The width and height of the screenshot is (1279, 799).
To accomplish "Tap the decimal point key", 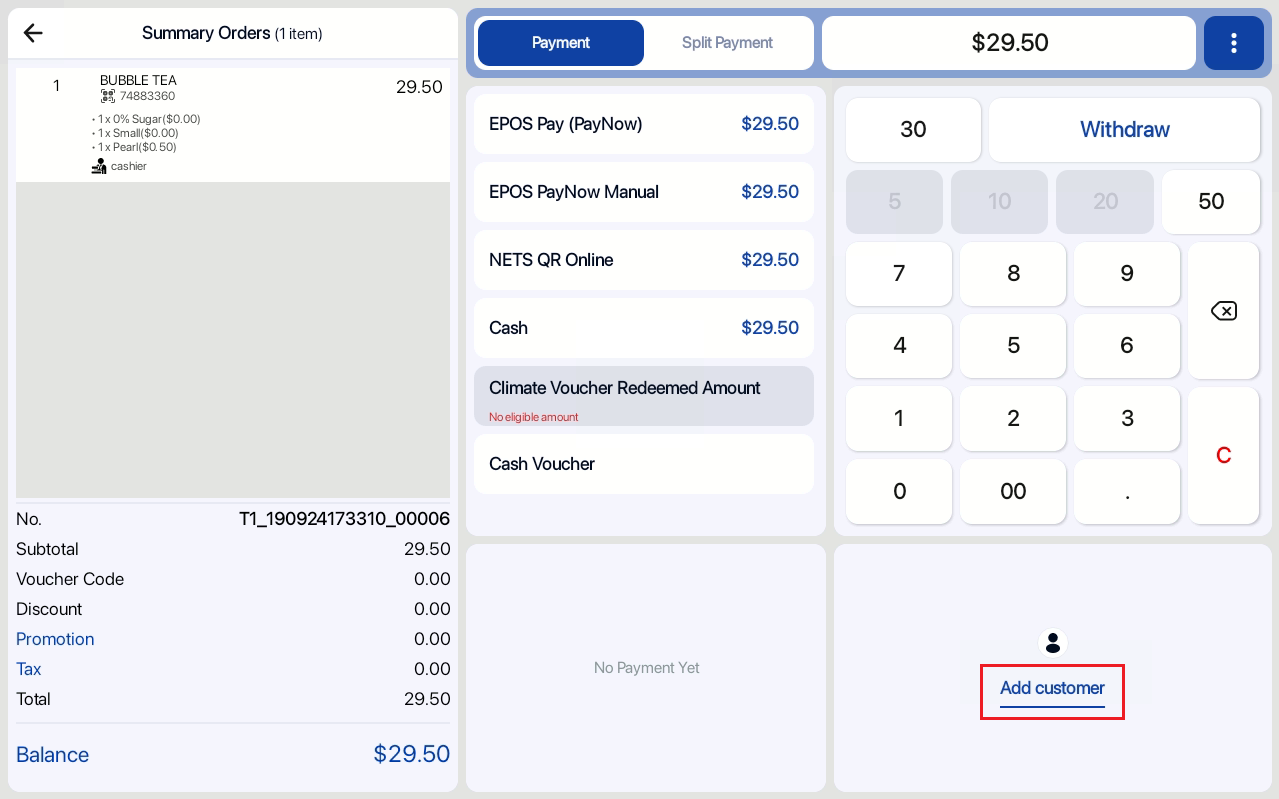I will point(1127,491).
